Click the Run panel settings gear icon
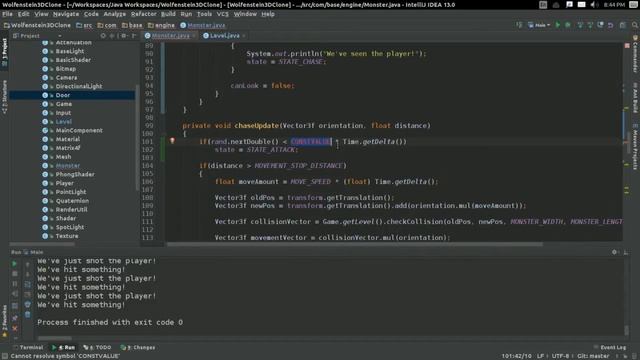The width and height of the screenshot is (640, 360). (x=614, y=252)
